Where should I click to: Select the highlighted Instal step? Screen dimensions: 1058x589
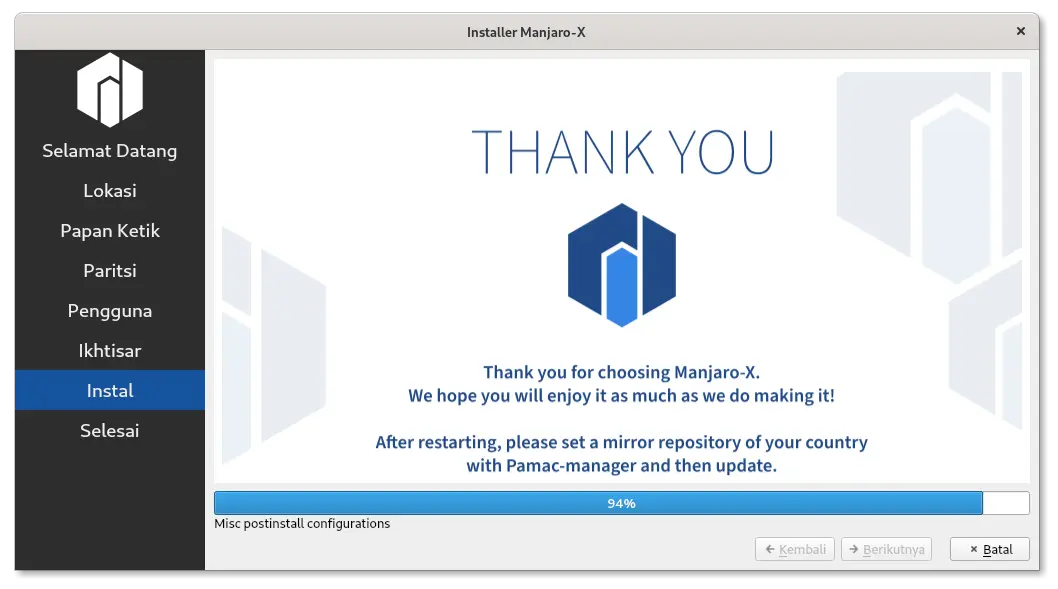coord(110,390)
